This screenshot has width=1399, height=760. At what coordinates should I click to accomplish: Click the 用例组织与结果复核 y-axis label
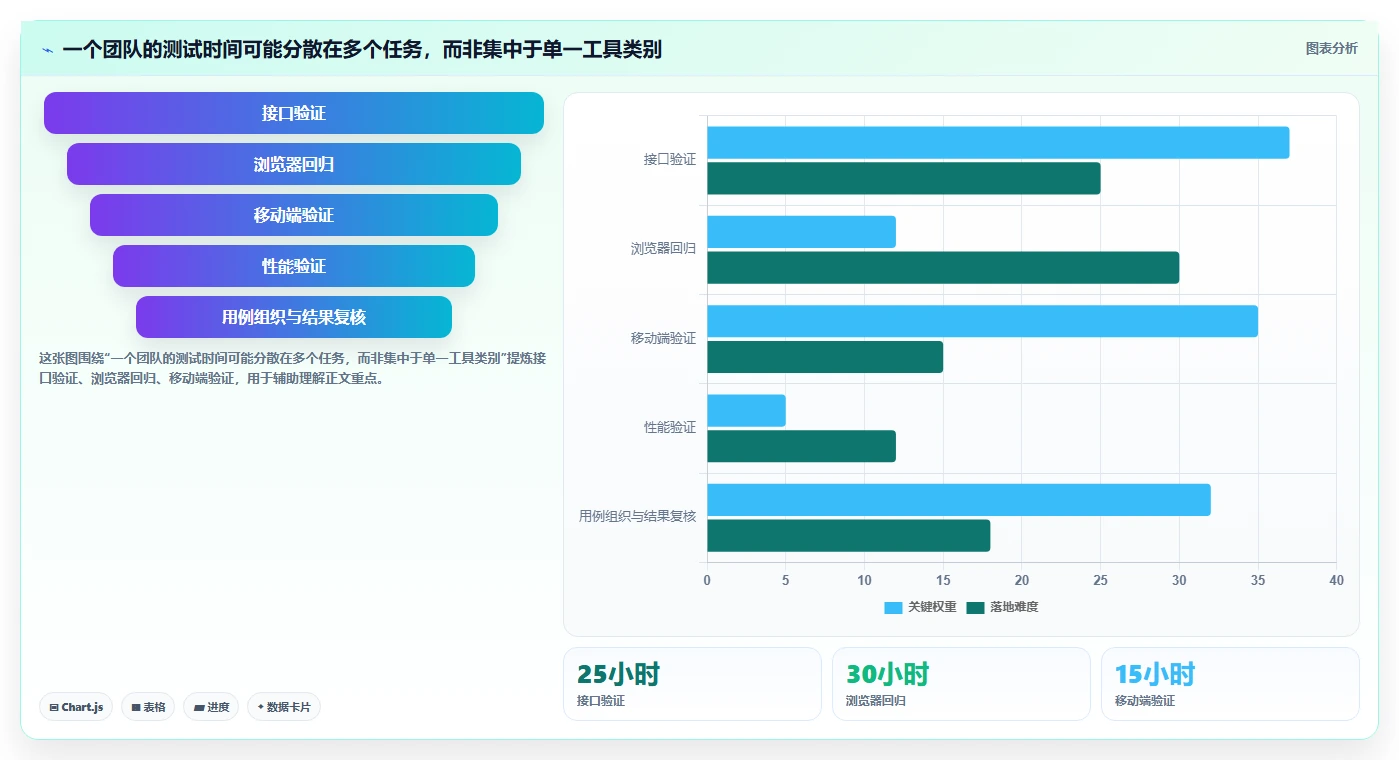(637, 517)
